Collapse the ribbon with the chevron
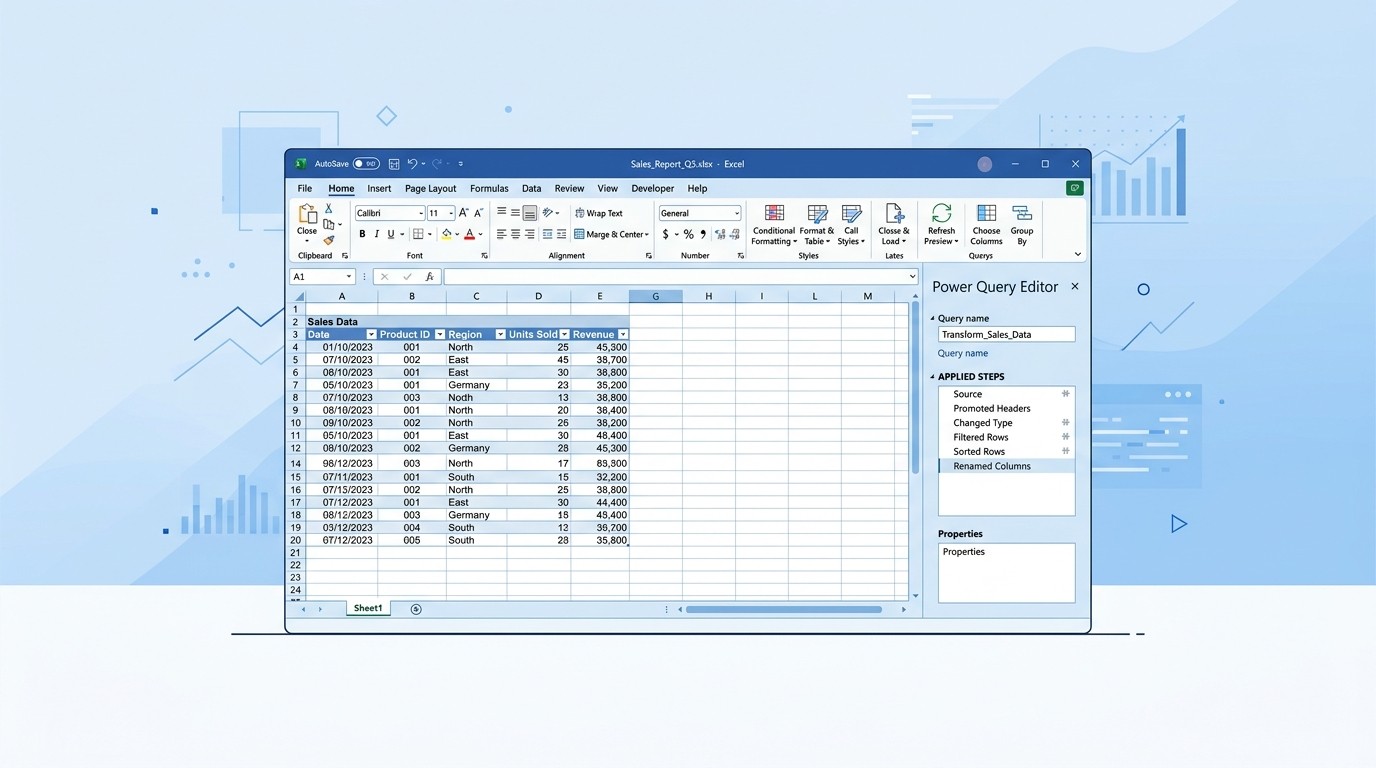1376x768 pixels. pos(1077,254)
